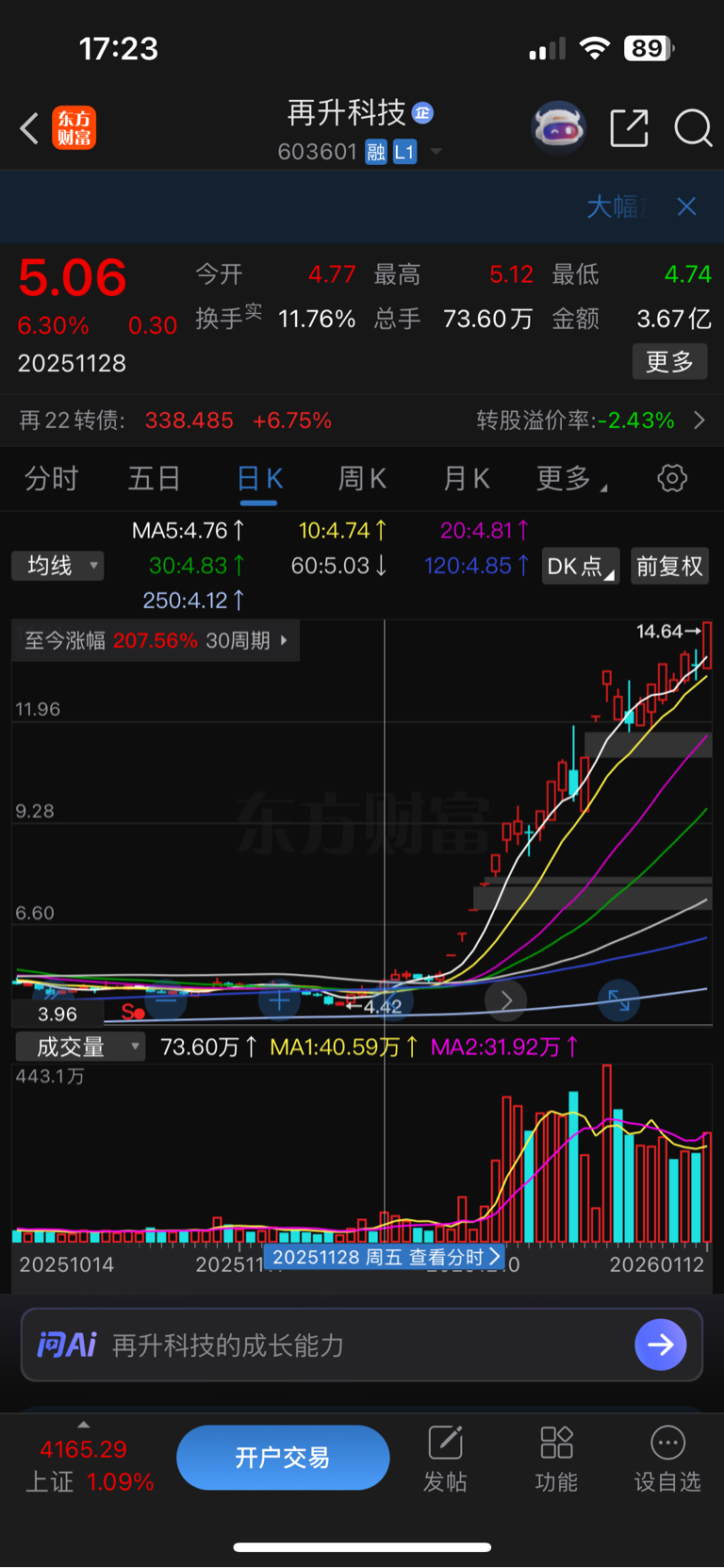Image resolution: width=724 pixels, height=1568 pixels.
Task: Tap the robot AI assistant avatar
Action: click(x=559, y=127)
